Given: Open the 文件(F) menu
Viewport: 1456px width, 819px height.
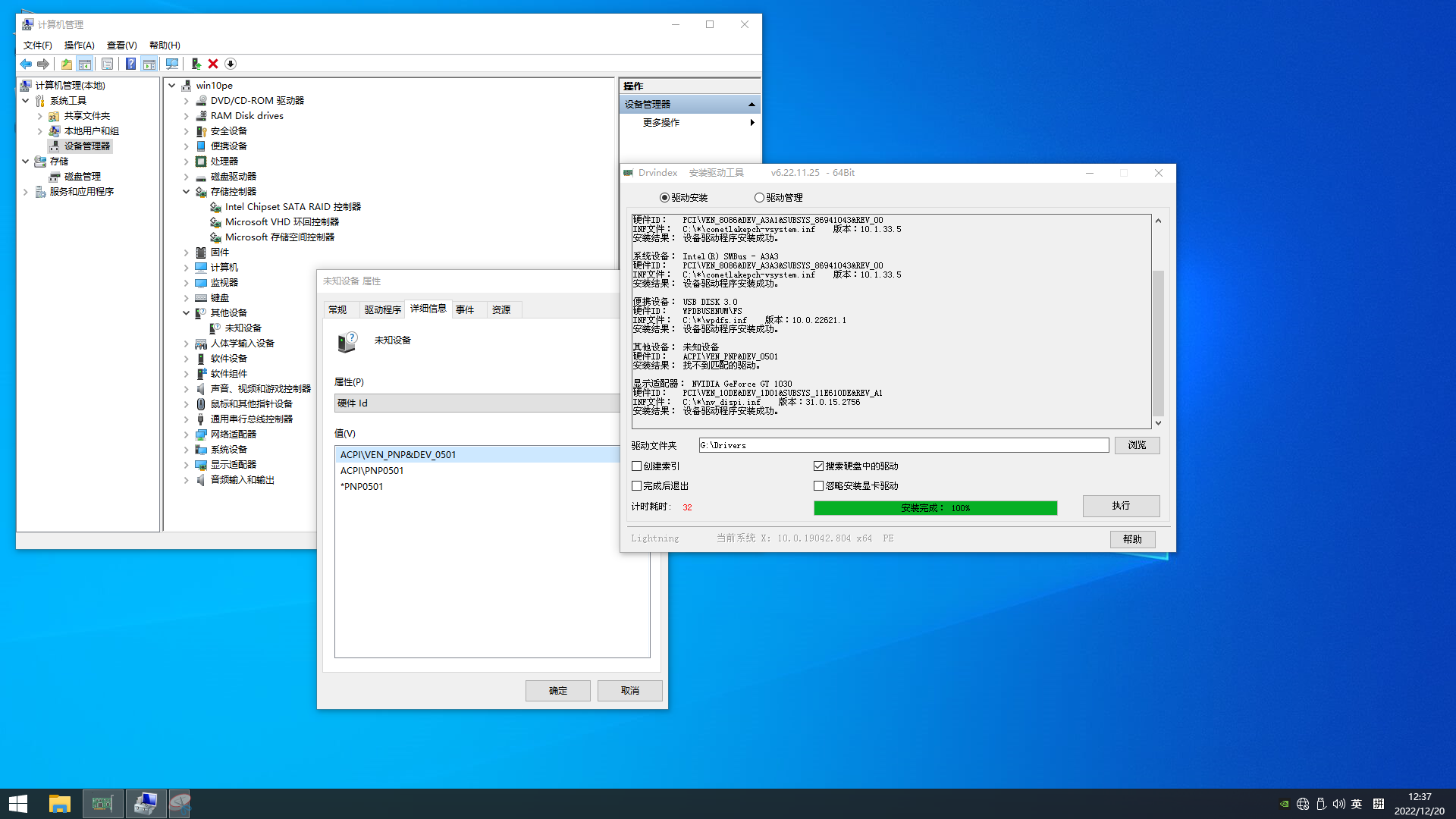Looking at the screenshot, I should point(37,45).
